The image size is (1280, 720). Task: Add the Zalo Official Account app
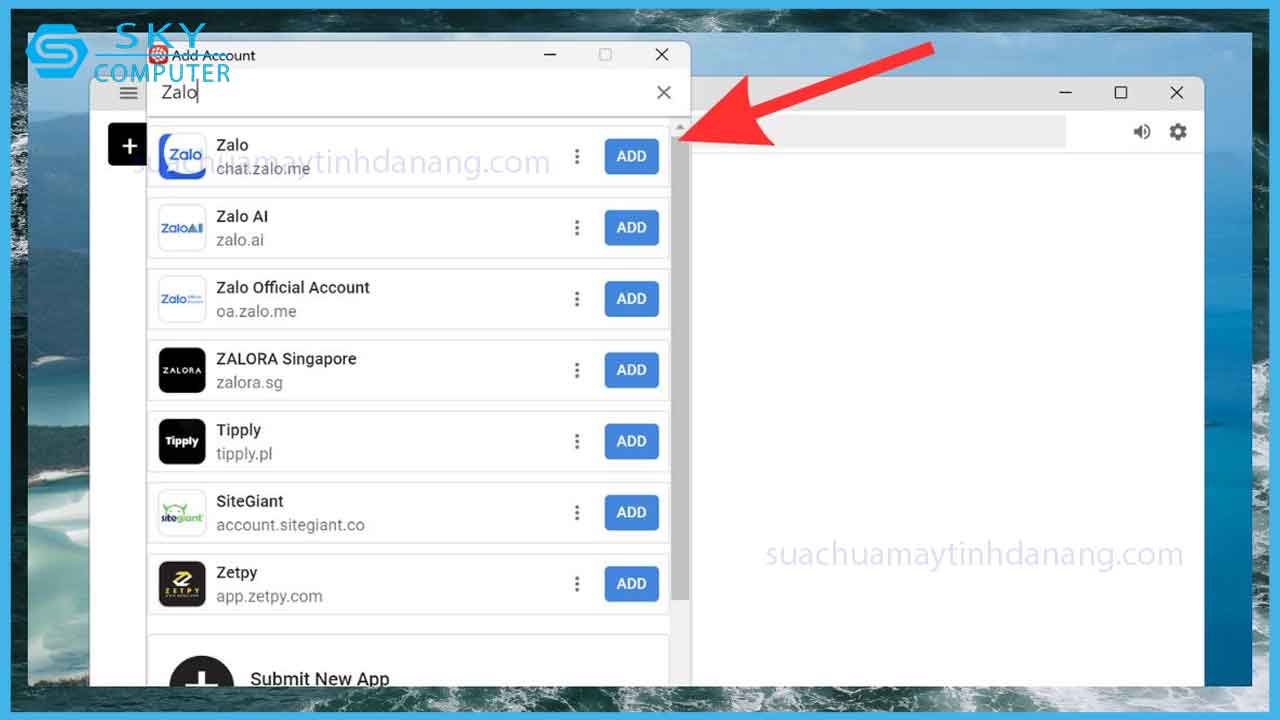coord(632,299)
